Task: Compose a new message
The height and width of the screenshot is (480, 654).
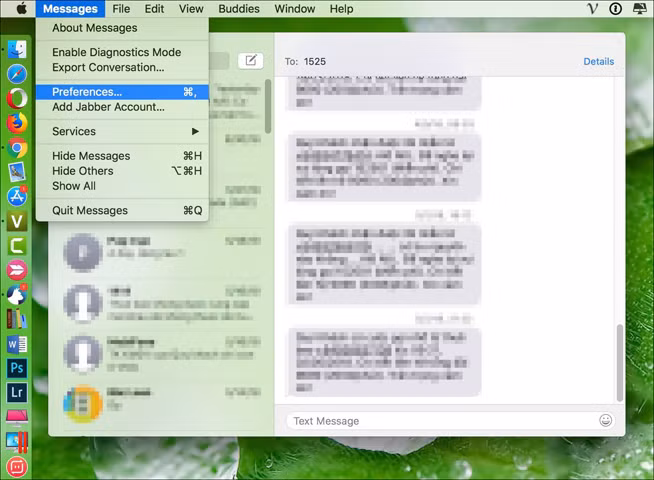Action: [x=250, y=61]
